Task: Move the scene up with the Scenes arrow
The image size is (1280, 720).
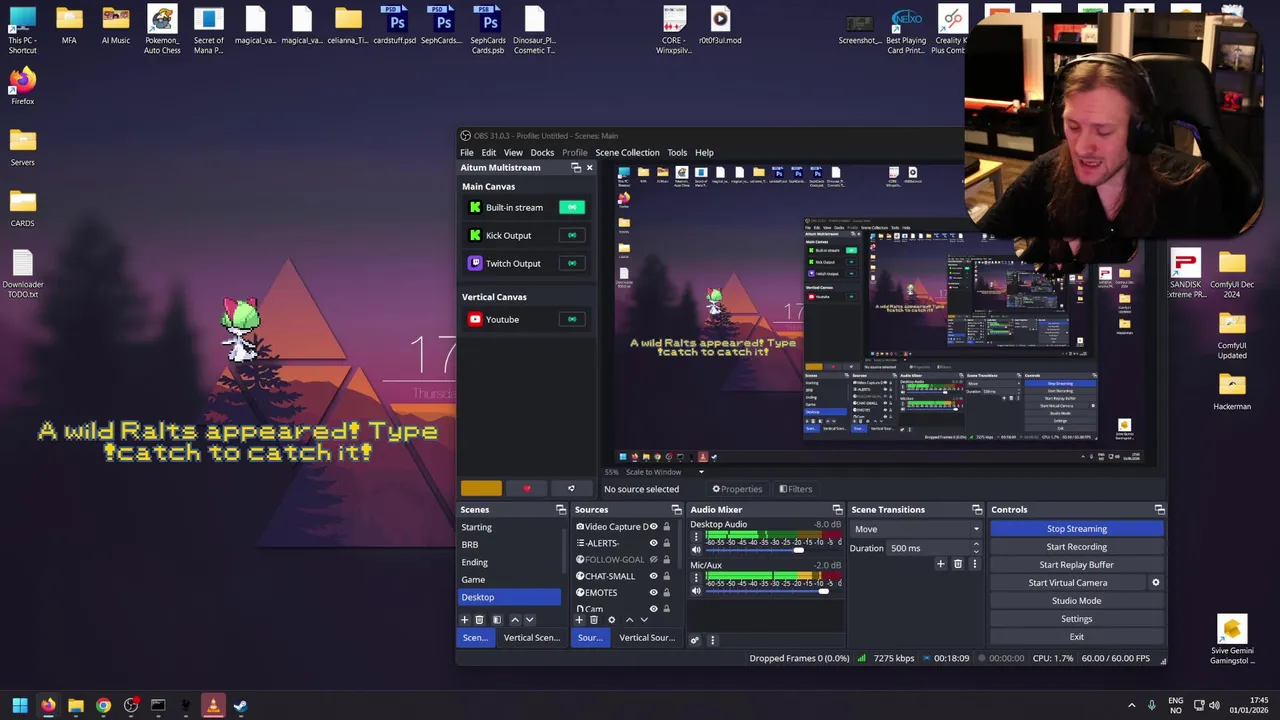Action: (x=515, y=620)
